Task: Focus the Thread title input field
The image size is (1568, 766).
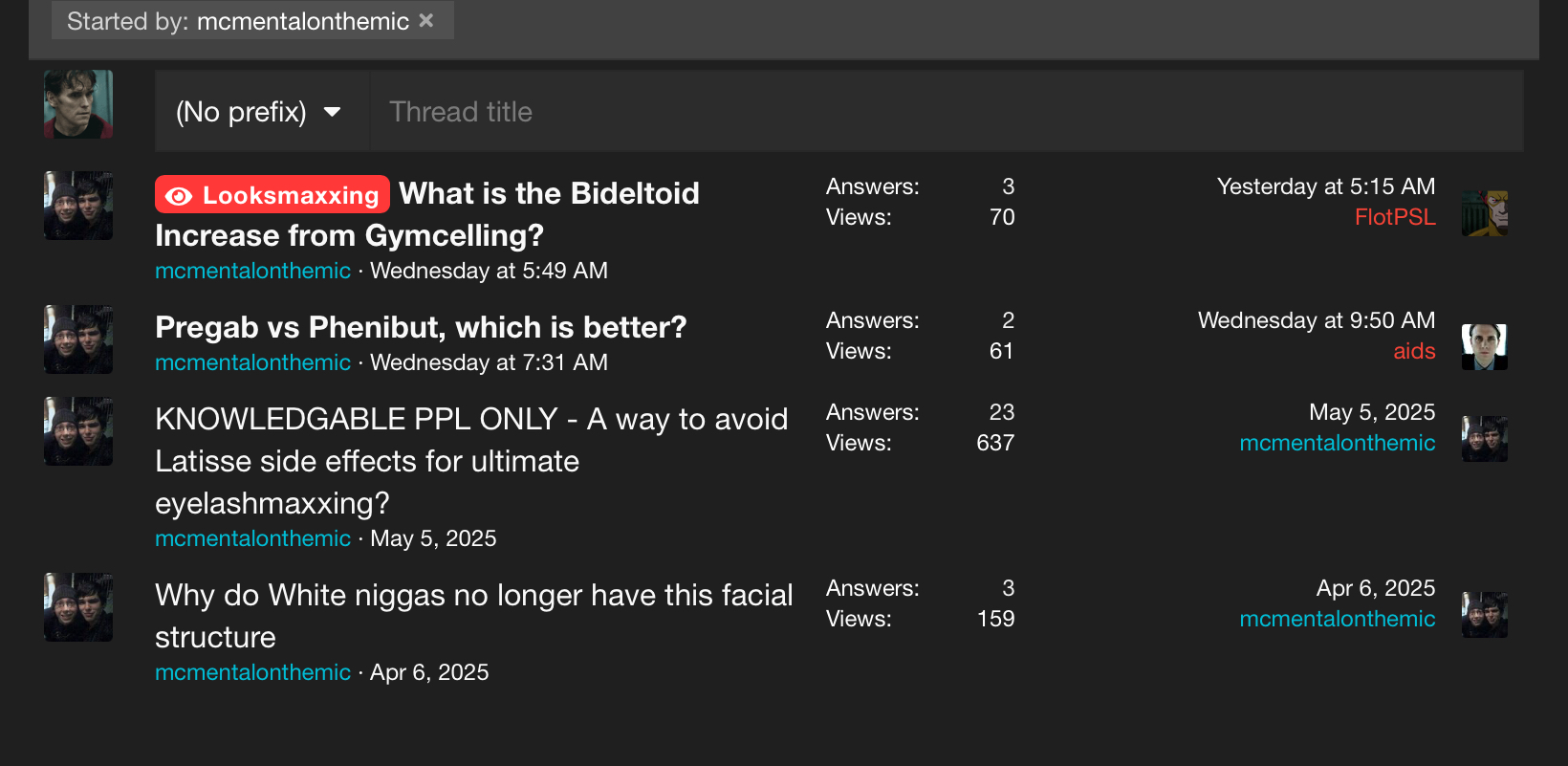Action: 945,112
